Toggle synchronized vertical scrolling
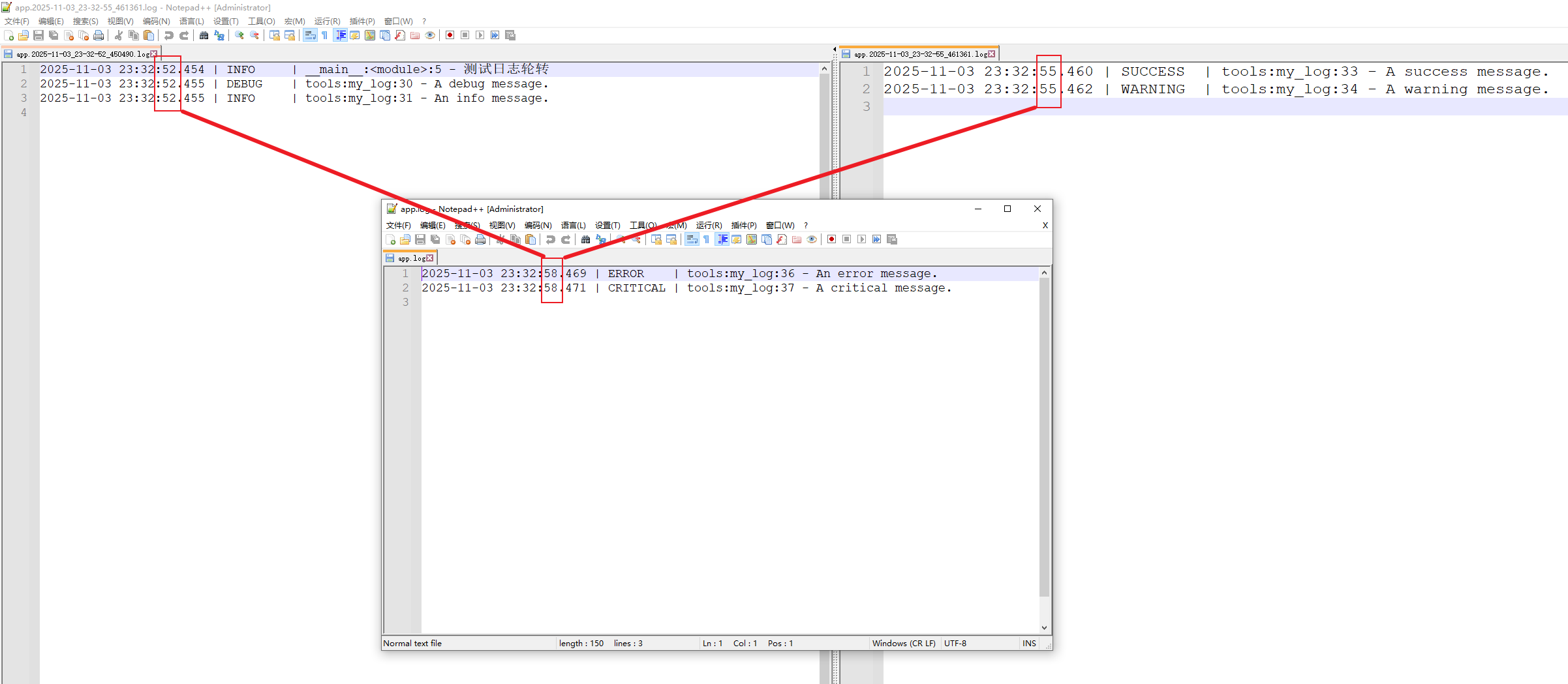 pos(275,35)
